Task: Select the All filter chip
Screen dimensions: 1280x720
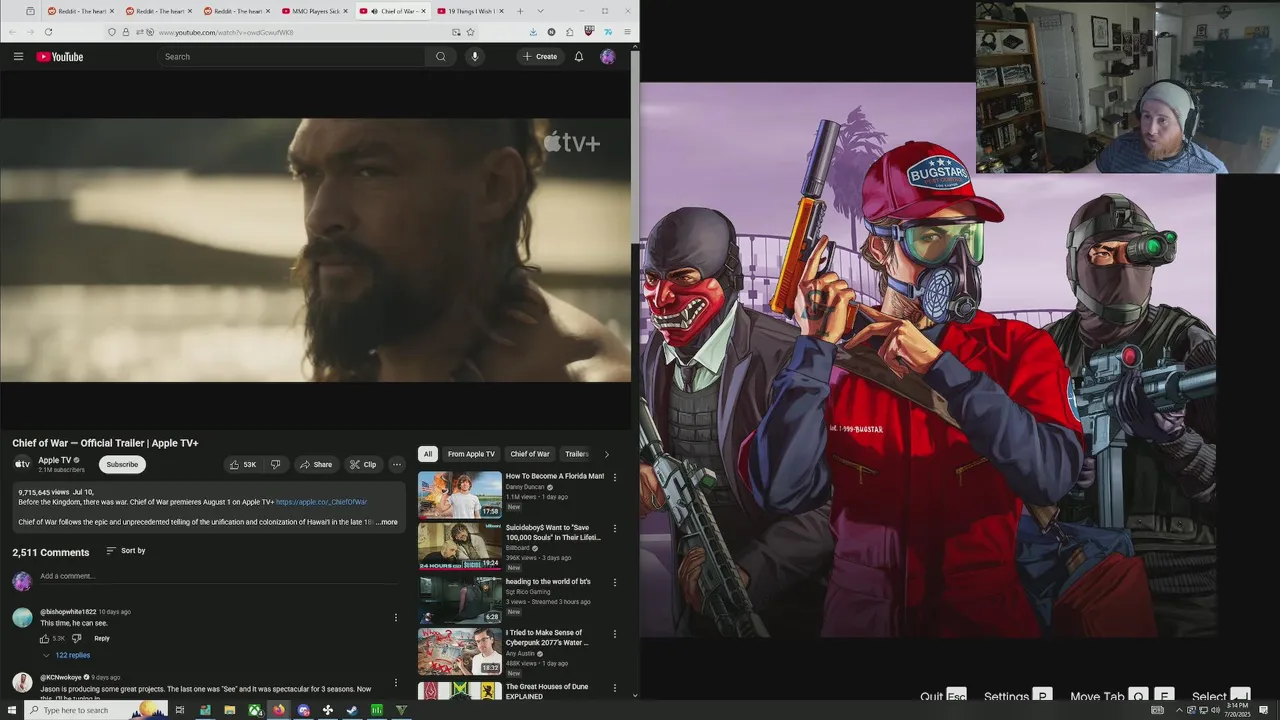Action: point(428,454)
